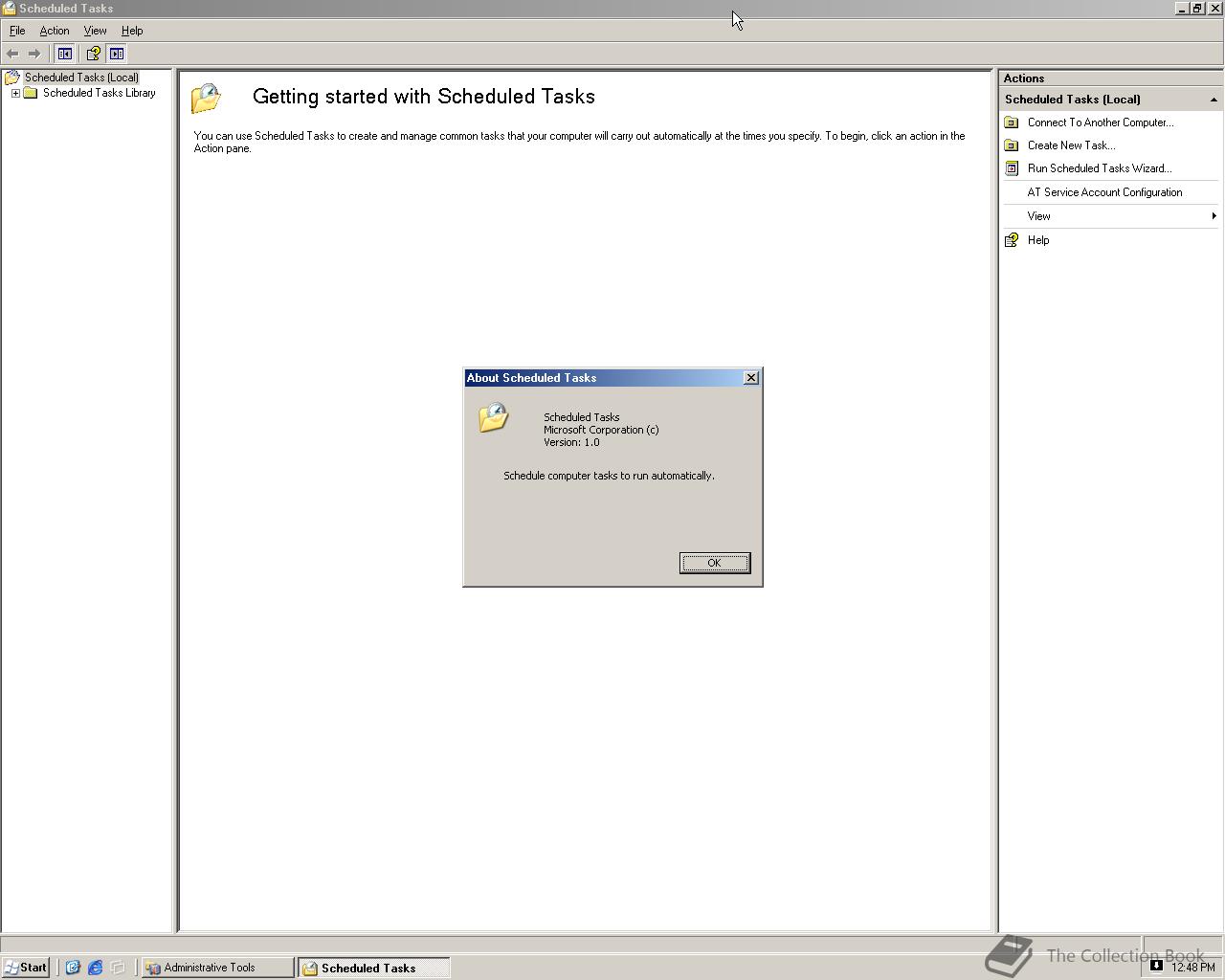Click the folder-clock icon in About dialog
The width and height of the screenshot is (1225, 980).
click(x=494, y=417)
